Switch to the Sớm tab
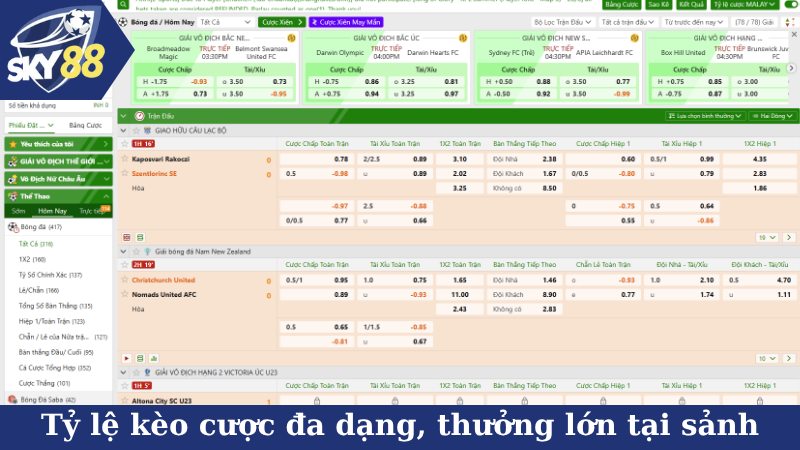This screenshot has height=450, width=800. (18, 211)
